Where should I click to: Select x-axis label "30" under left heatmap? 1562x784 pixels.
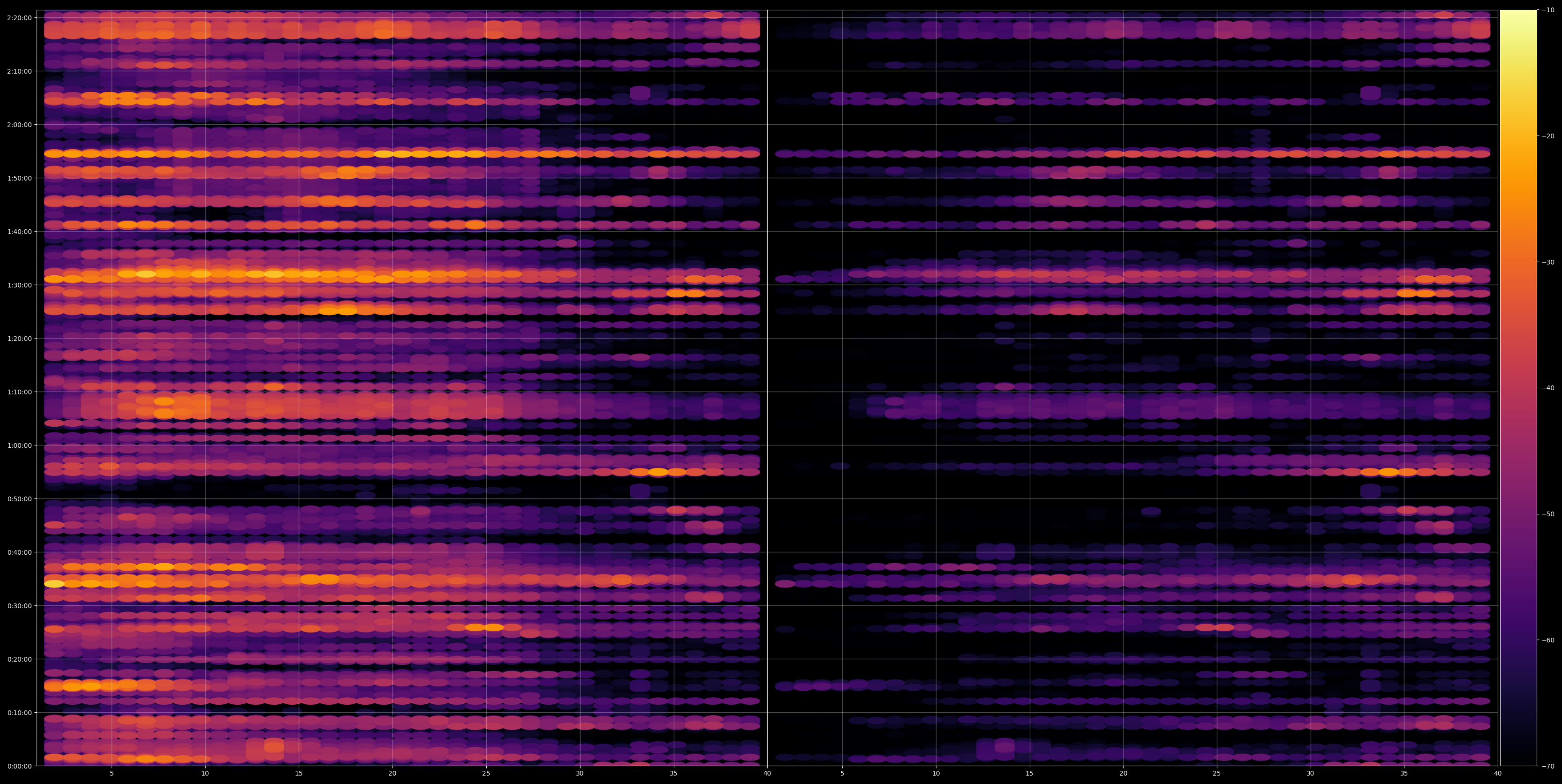coord(580,774)
